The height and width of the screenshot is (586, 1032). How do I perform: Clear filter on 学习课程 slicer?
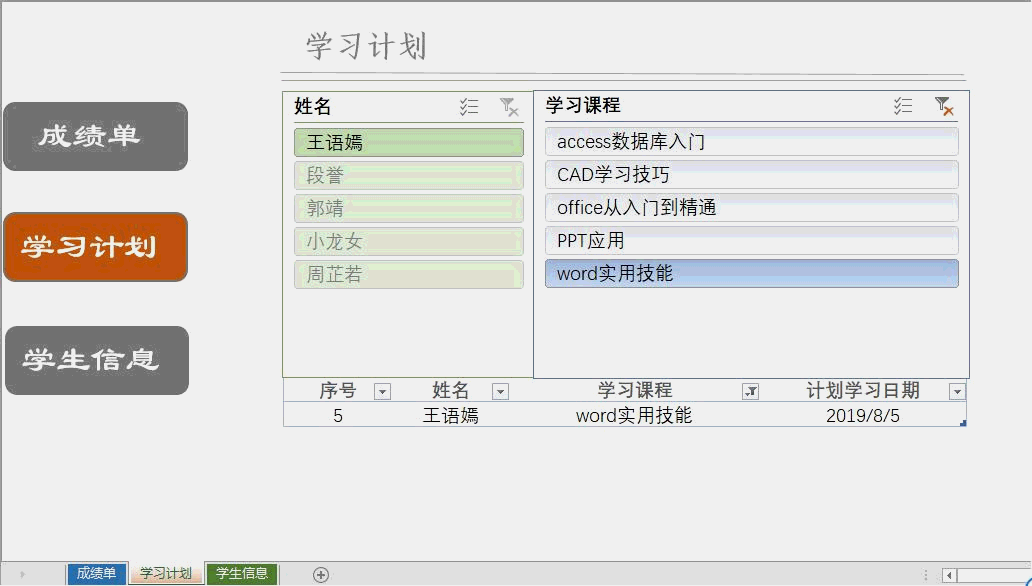[944, 105]
